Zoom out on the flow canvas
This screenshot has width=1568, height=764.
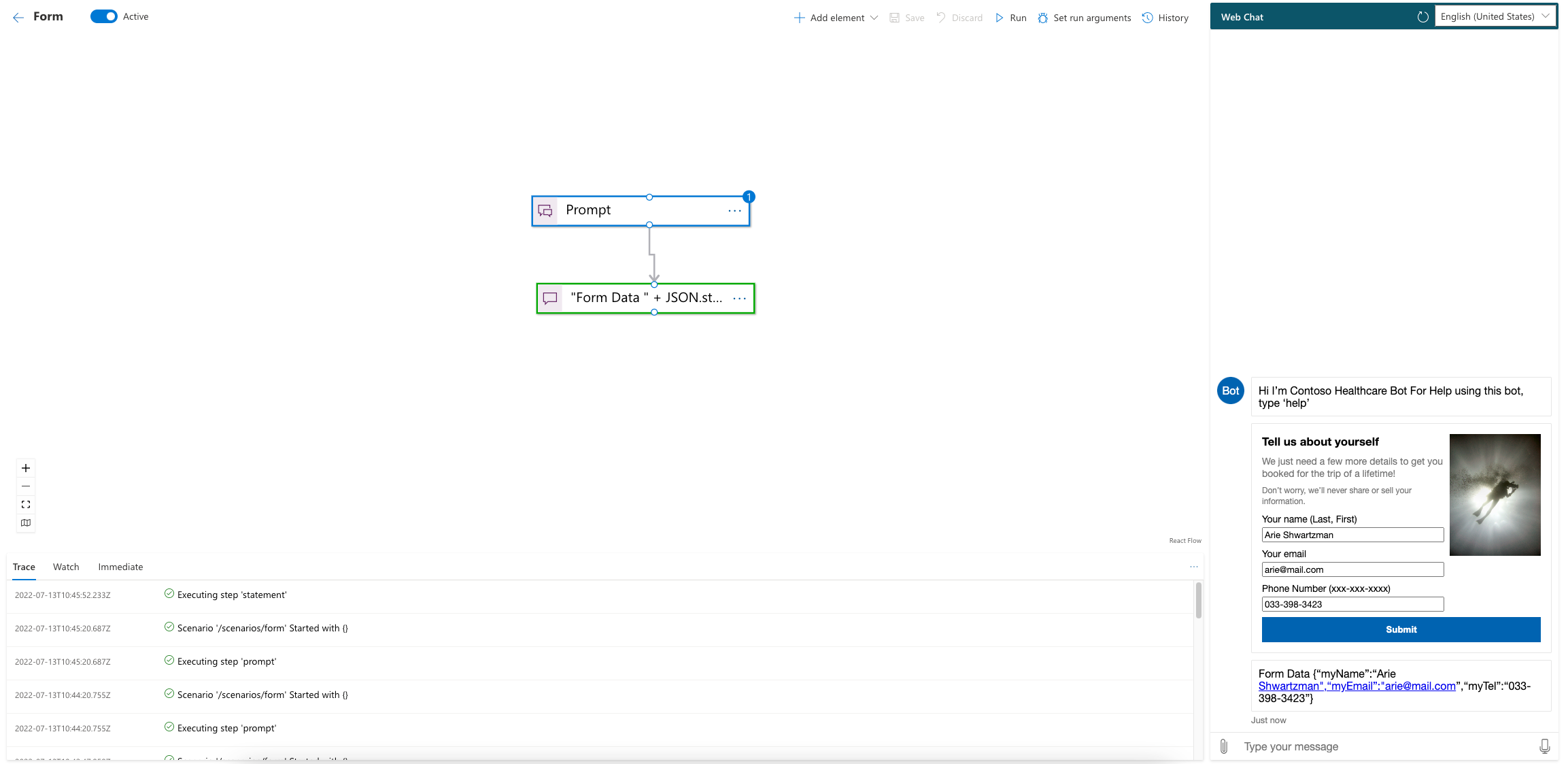(26, 486)
